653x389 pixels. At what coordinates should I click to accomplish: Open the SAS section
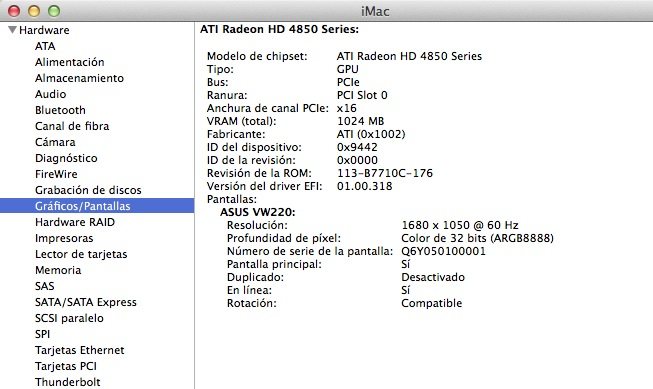(x=45, y=286)
